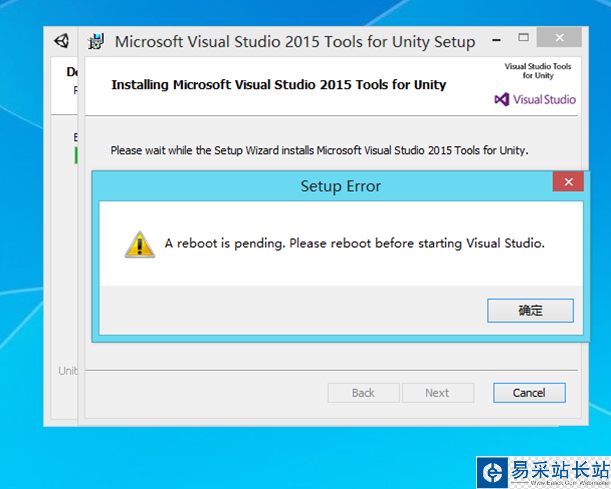Image resolution: width=611 pixels, height=489 pixels.
Task: Click the purple Visual Studio logo
Action: 502,100
